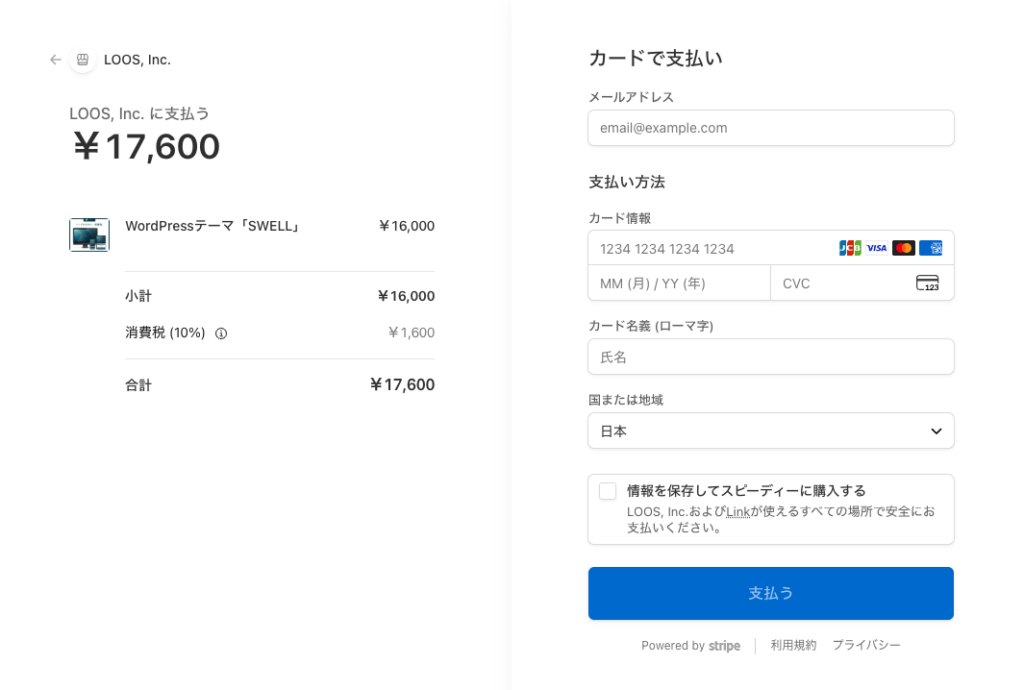Focus the cardholder name field
The image size is (1024, 690).
coord(770,357)
